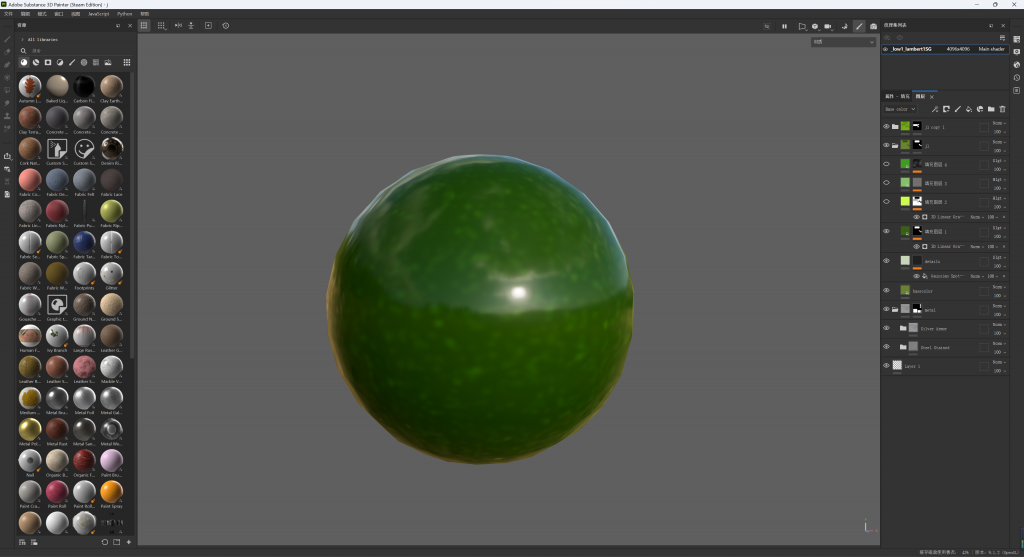Add a smart material from layers toolbar
The height and width of the screenshot is (557, 1024).
tap(980, 109)
